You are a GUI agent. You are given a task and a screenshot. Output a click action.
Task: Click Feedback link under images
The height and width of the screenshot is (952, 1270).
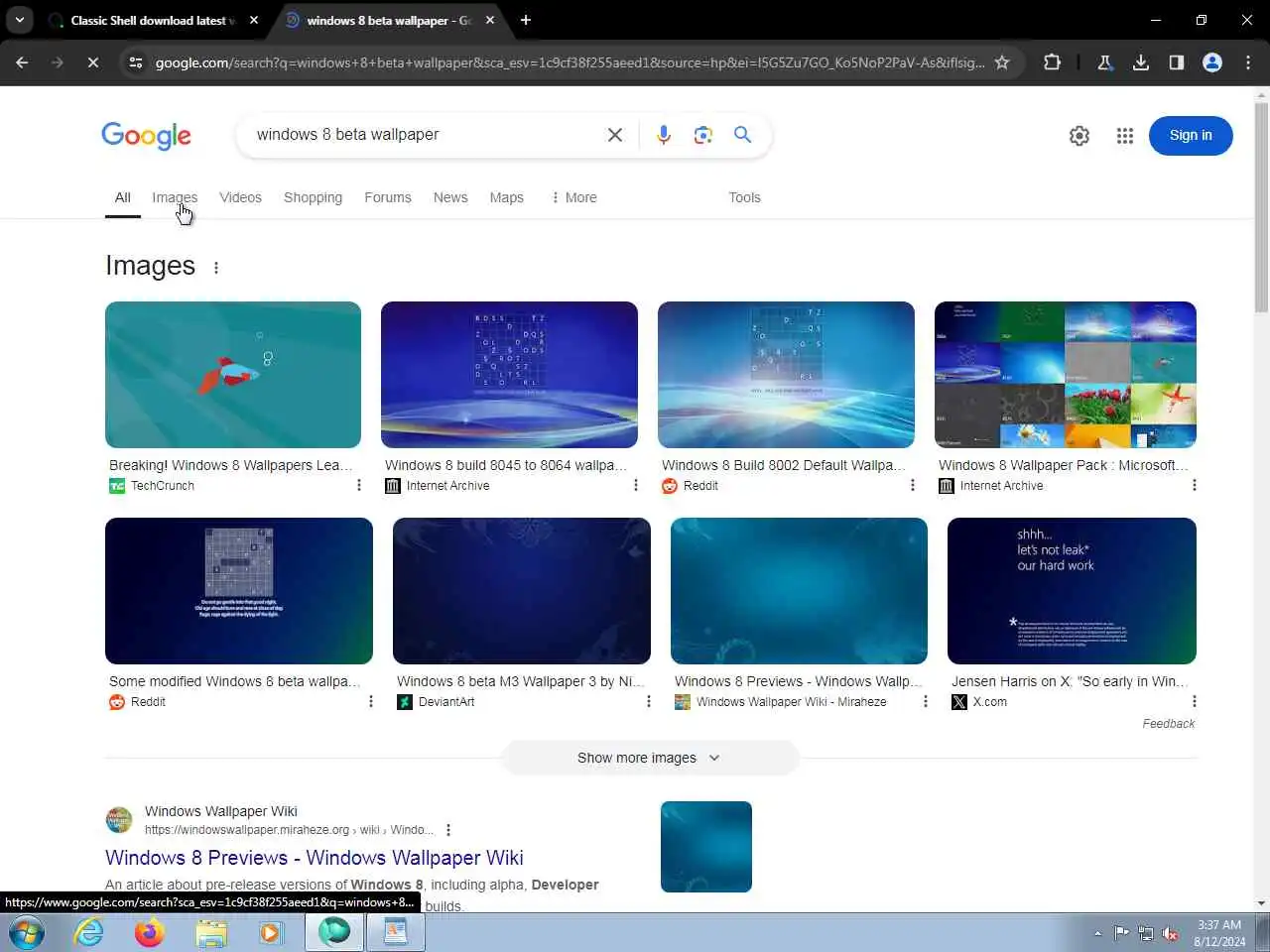click(1168, 724)
